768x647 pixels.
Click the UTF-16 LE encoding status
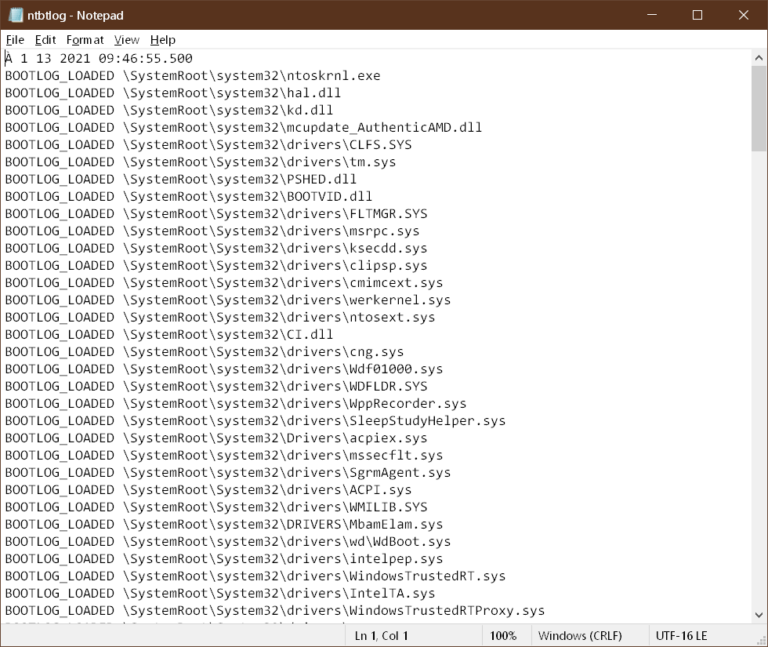681,636
